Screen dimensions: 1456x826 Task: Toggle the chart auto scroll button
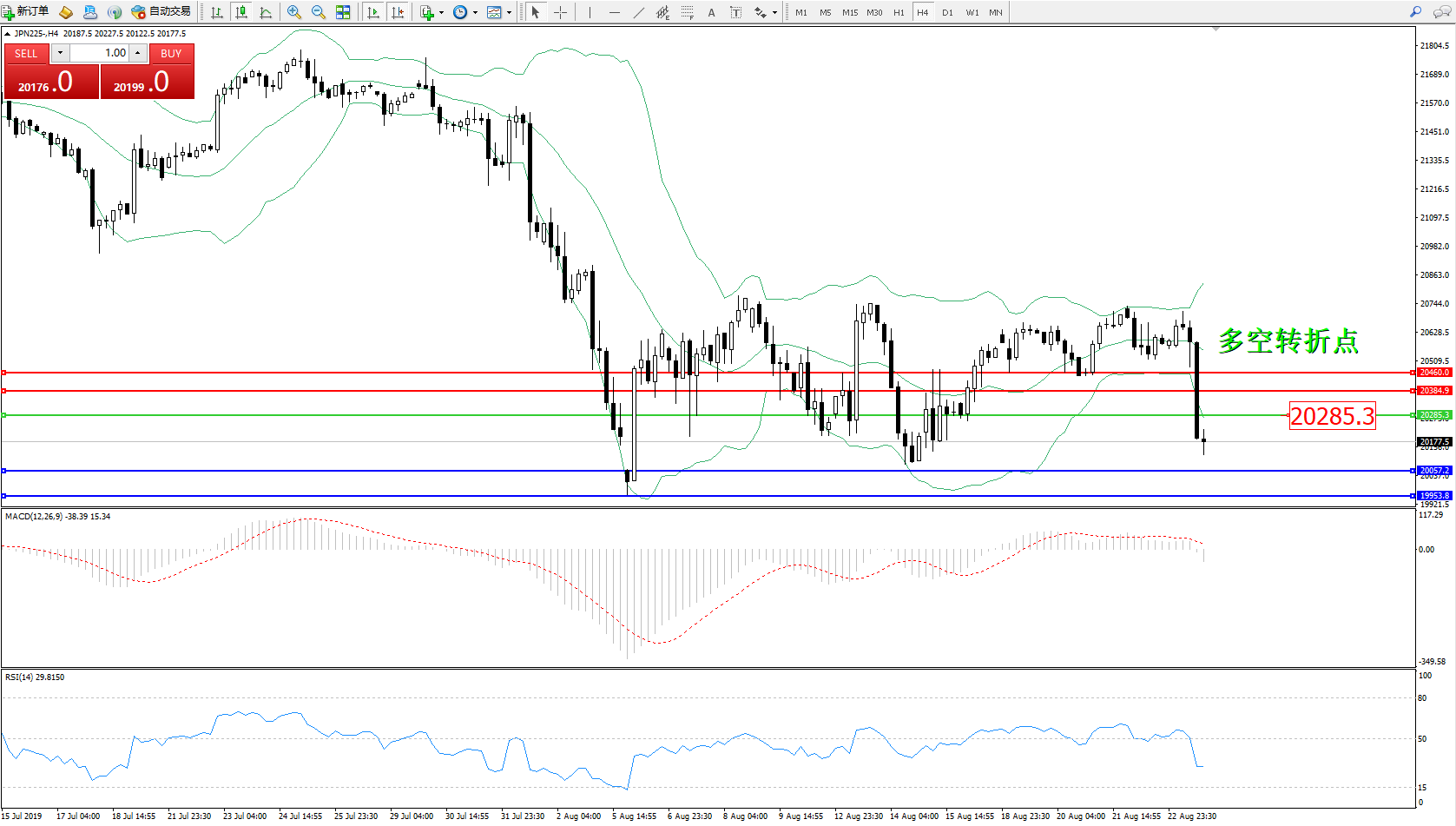[373, 12]
